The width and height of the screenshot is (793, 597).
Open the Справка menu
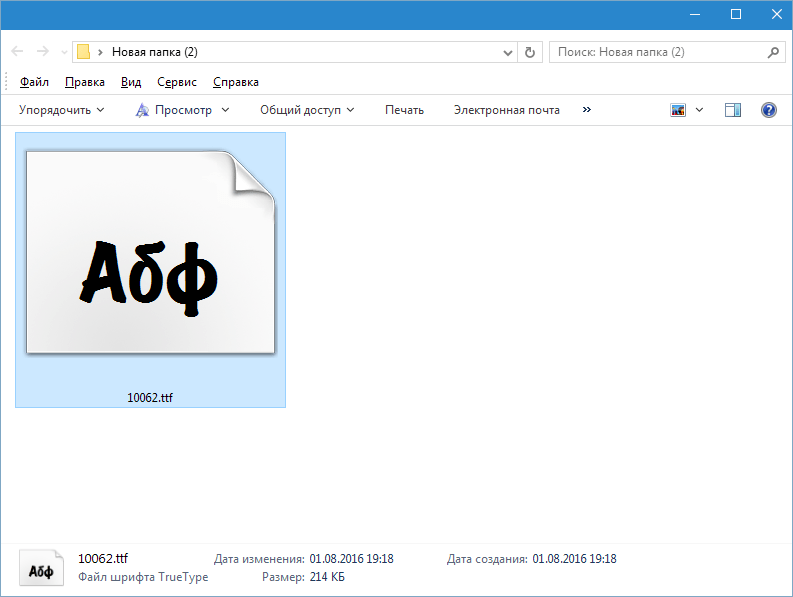236,82
